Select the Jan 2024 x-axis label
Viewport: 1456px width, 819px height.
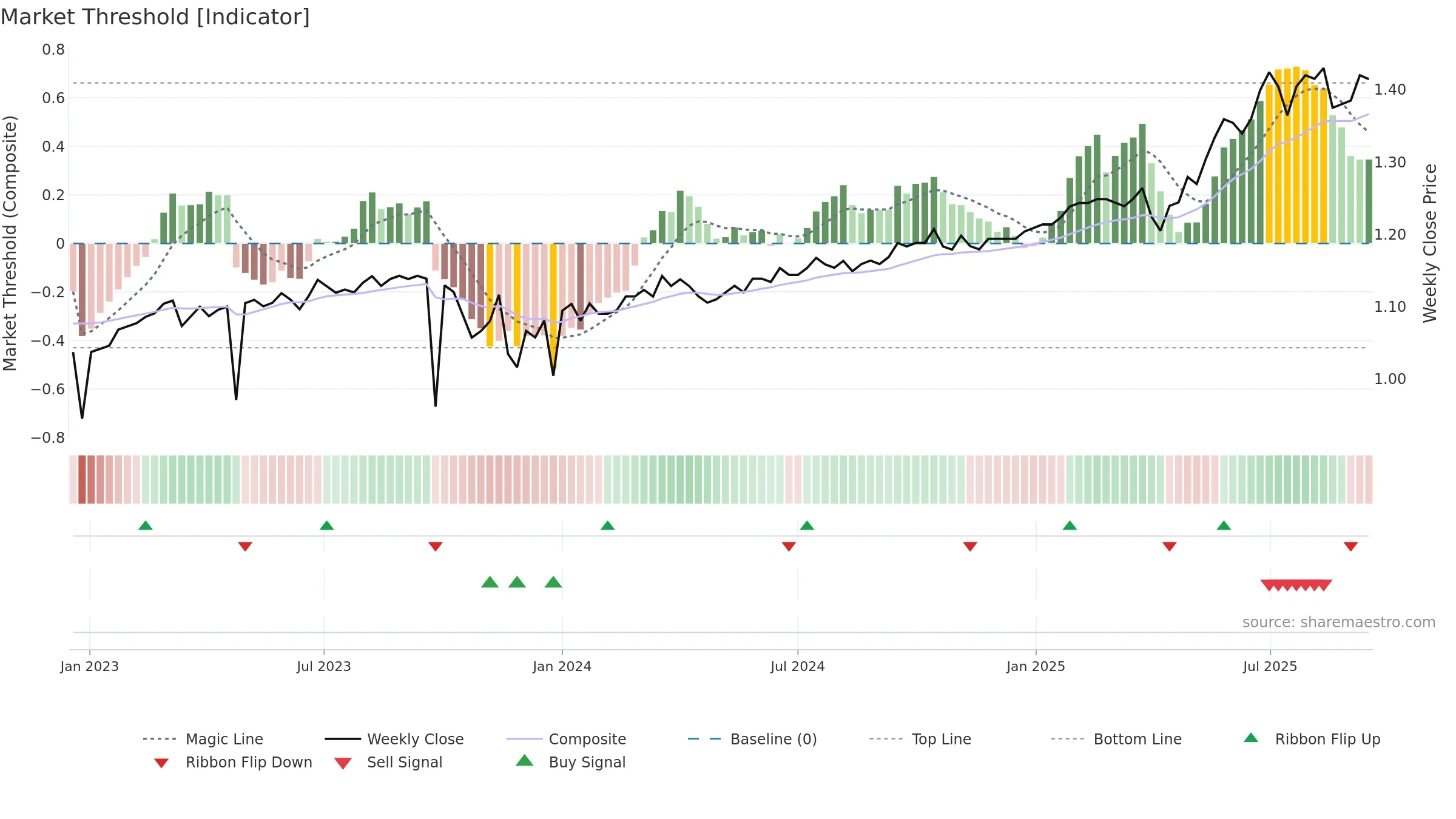coord(562,667)
